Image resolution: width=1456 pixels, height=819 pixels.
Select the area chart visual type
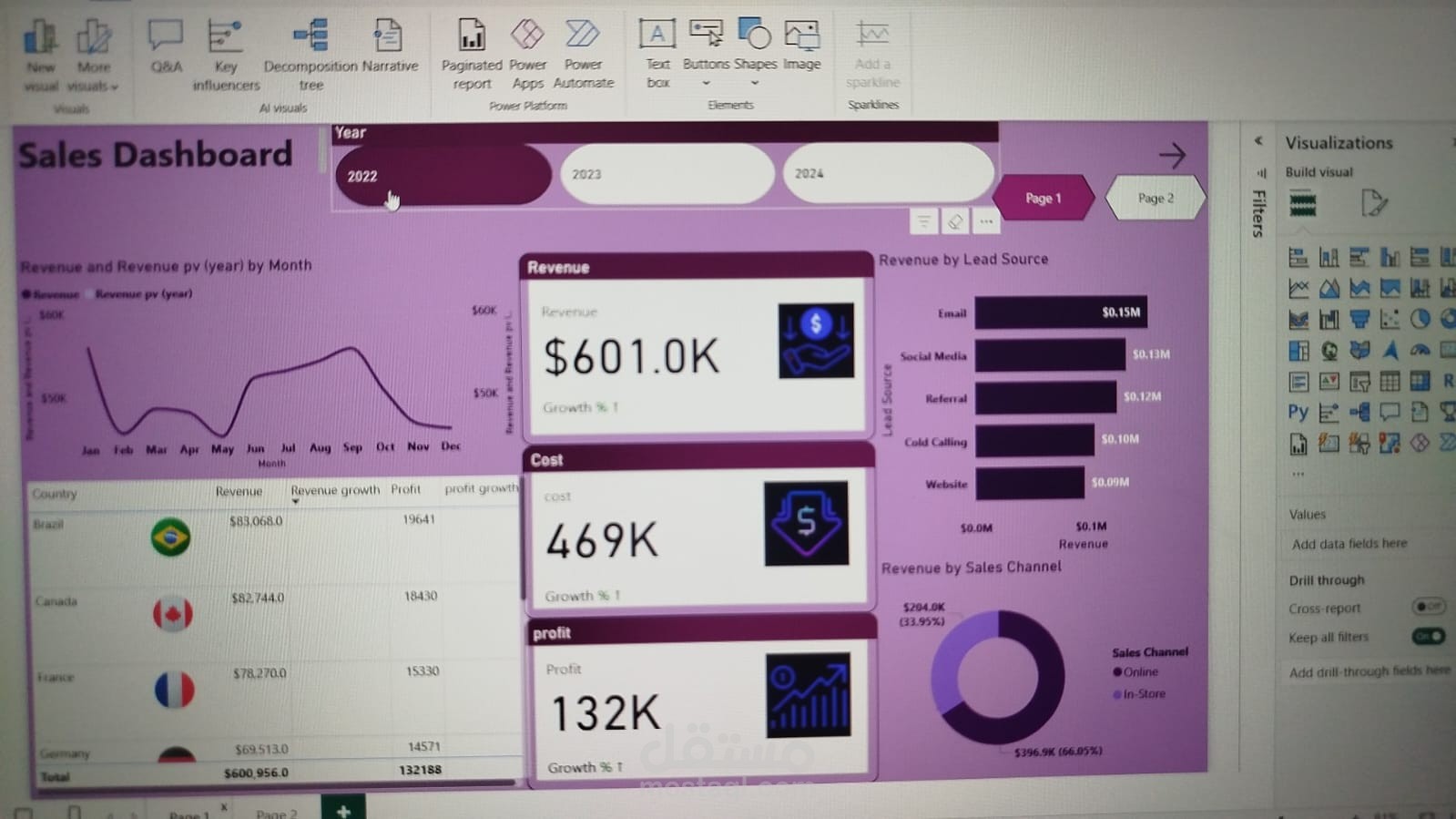[1329, 289]
